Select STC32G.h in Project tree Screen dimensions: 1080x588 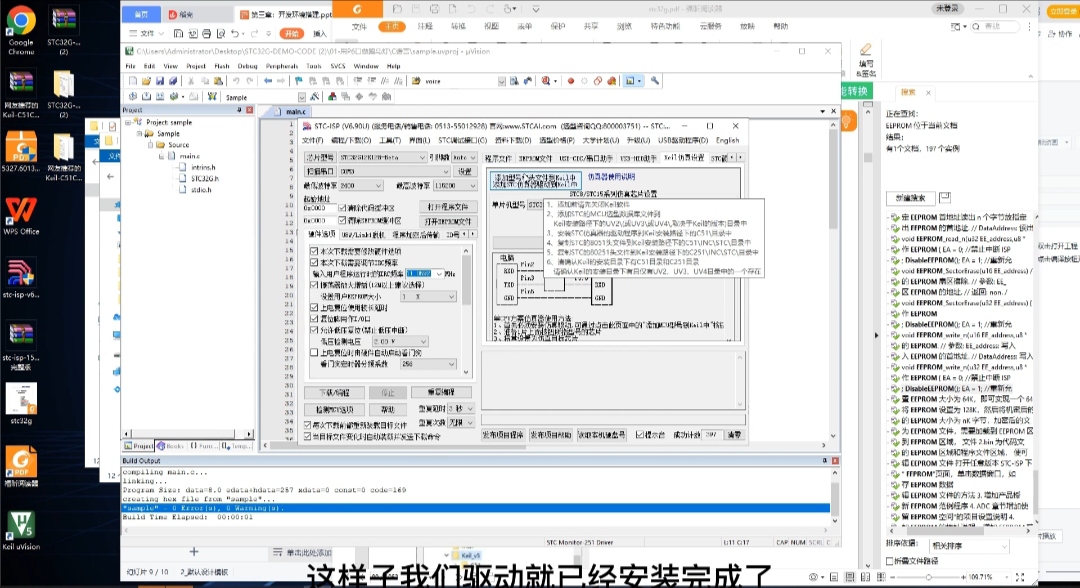point(204,178)
